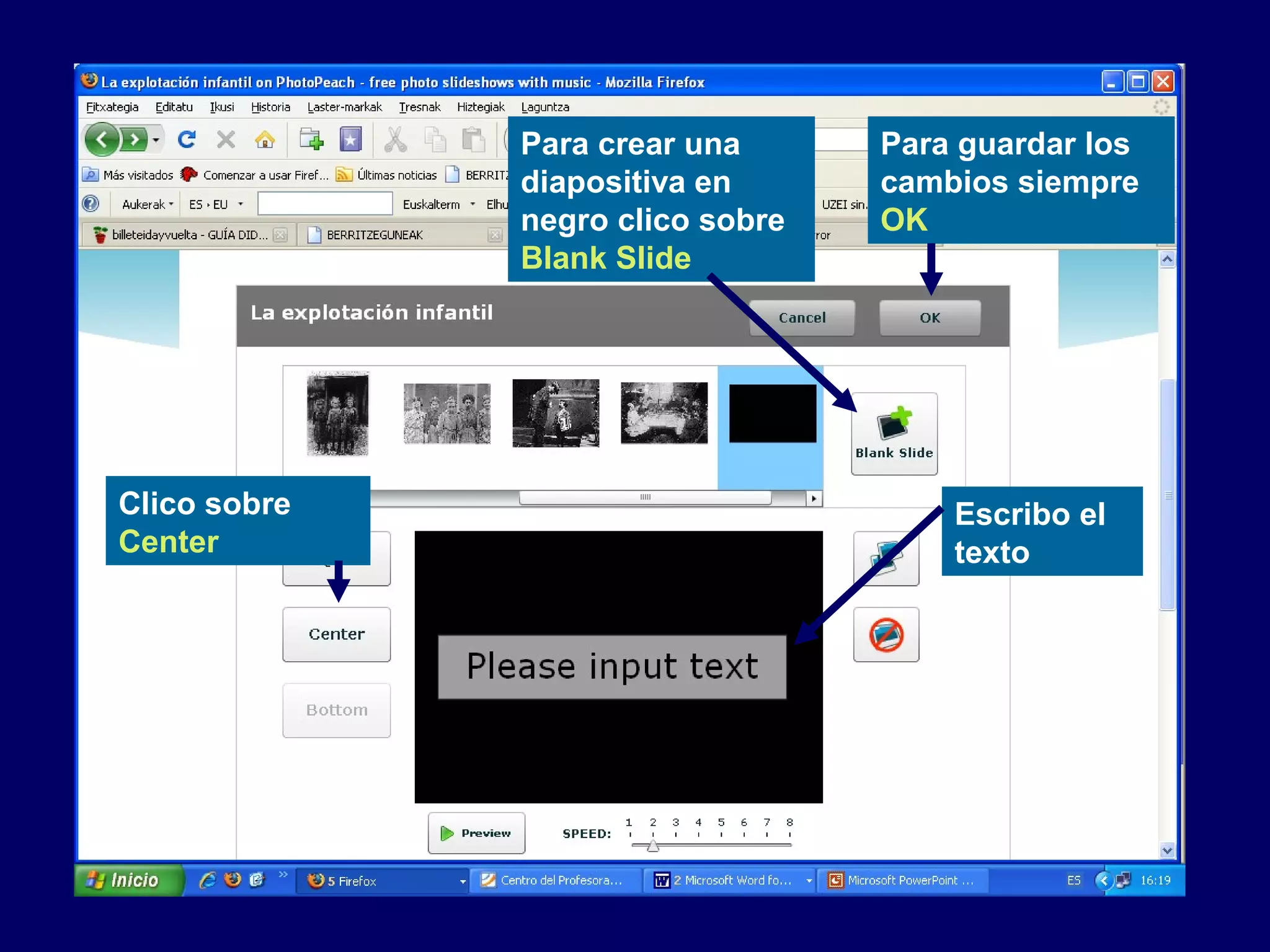Add a Blank Slide
1270x952 pixels.
(x=894, y=434)
